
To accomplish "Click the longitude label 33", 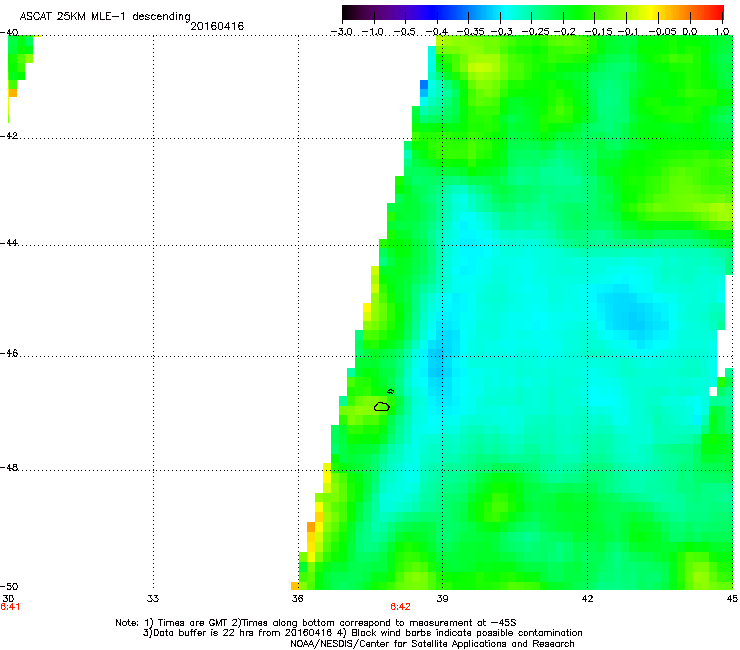I will point(153,599).
